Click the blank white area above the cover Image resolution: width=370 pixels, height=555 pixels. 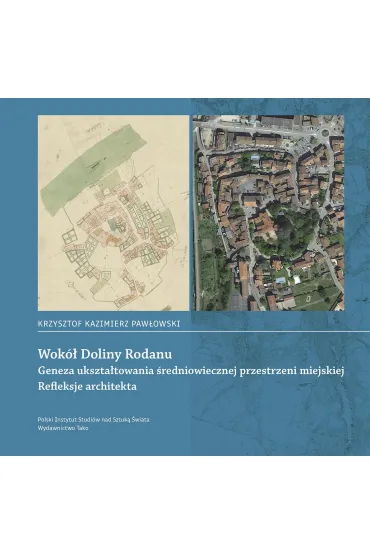coord(185,49)
